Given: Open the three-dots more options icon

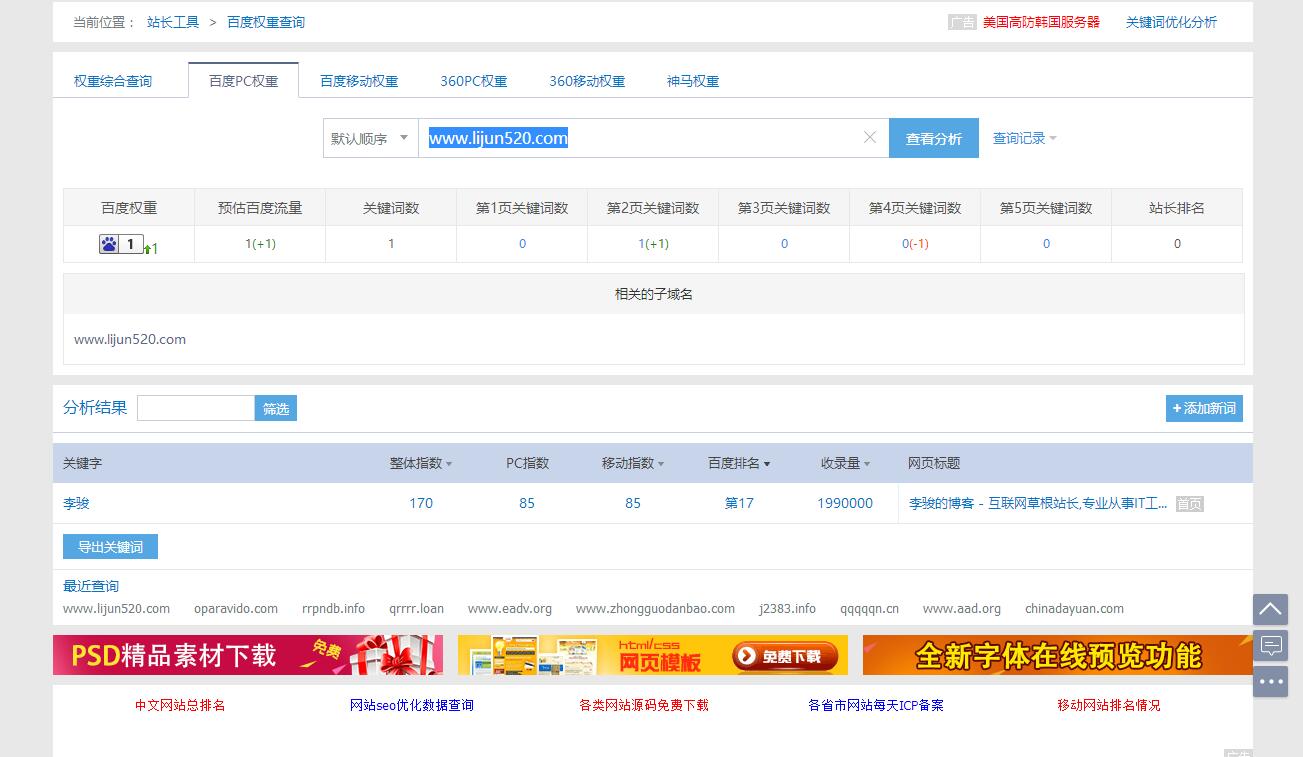Looking at the screenshot, I should [x=1270, y=681].
